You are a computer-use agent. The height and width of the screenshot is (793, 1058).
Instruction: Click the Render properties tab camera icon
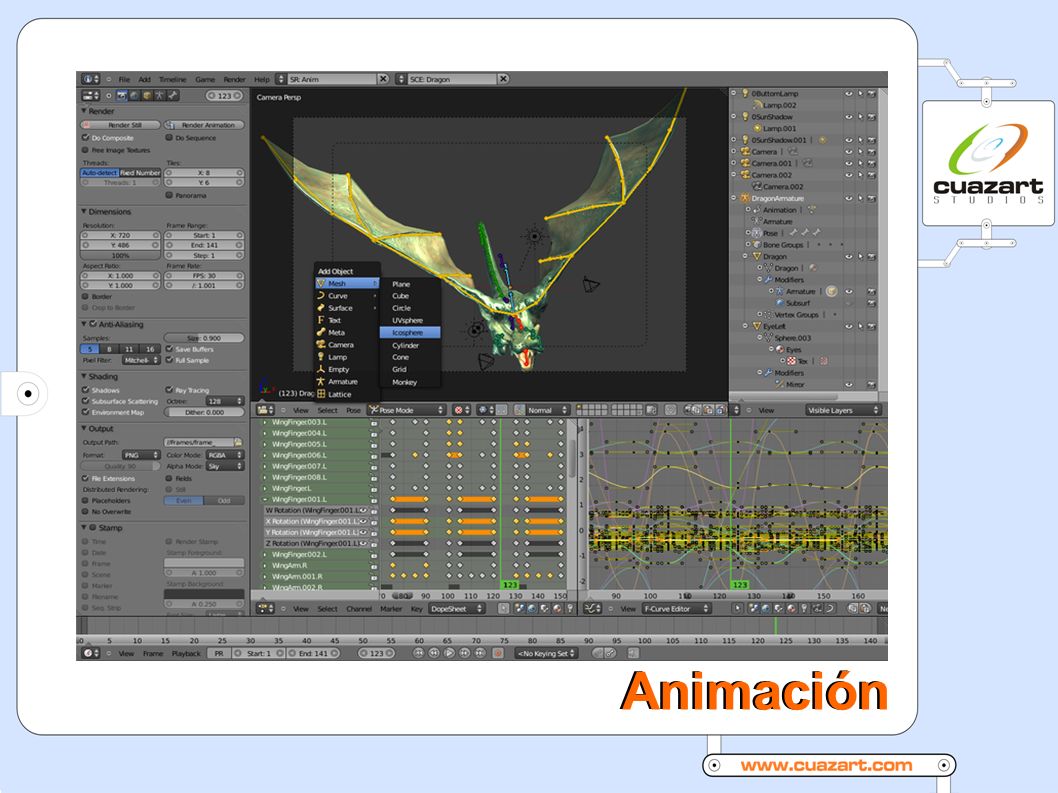[x=122, y=96]
